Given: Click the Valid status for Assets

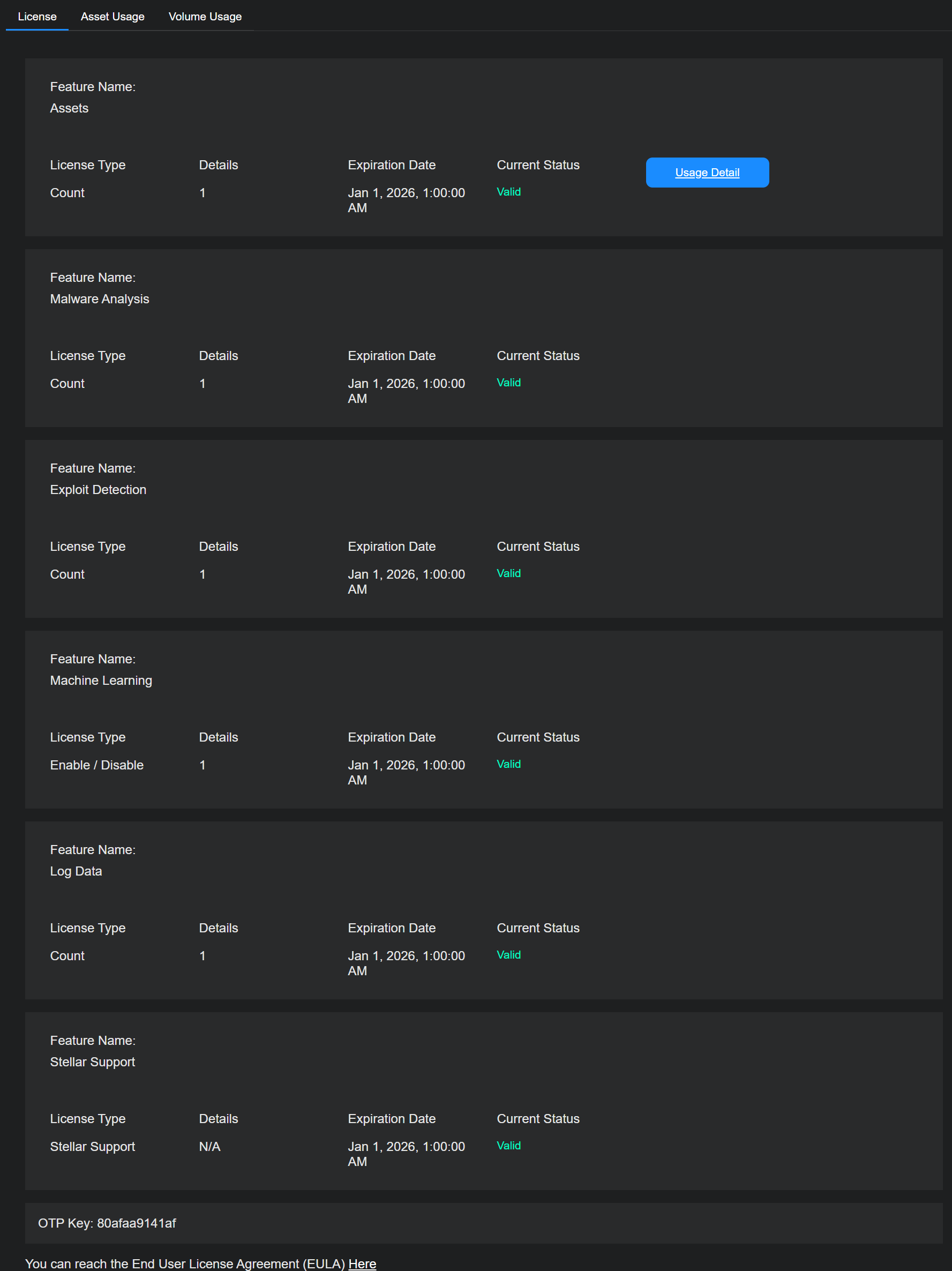Looking at the screenshot, I should coord(508,192).
